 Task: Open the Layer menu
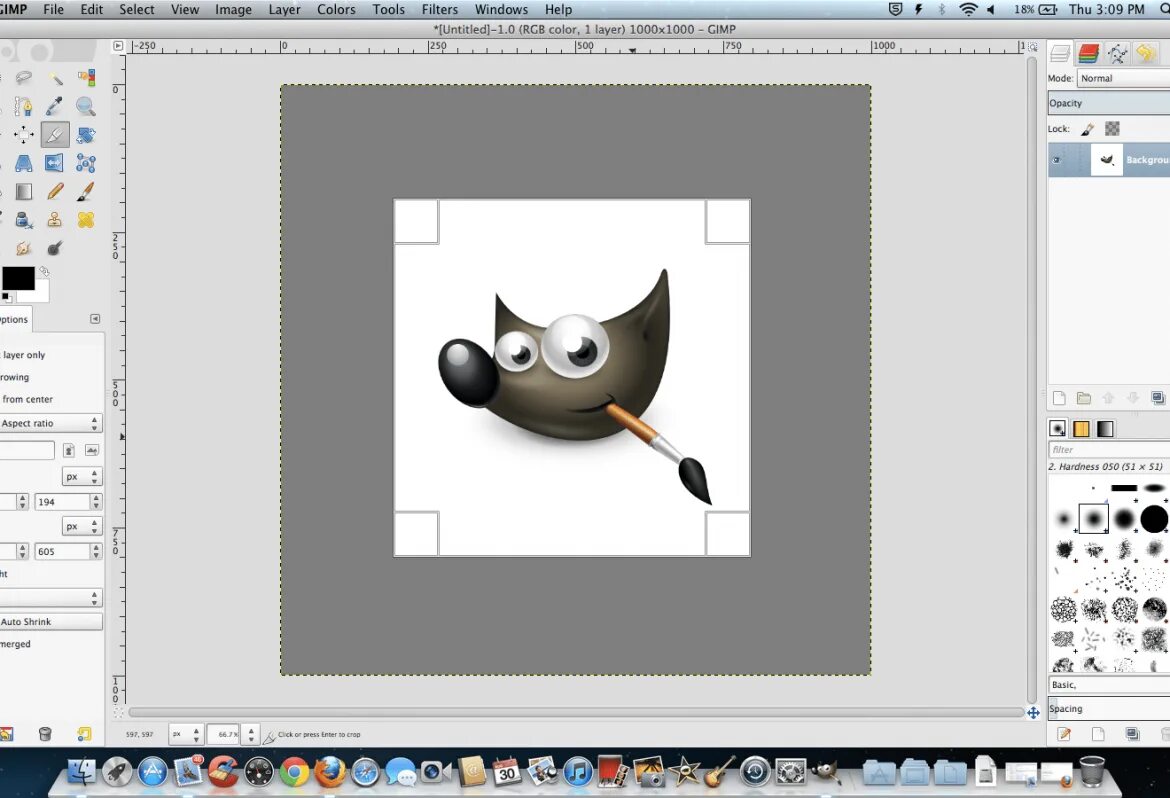click(x=284, y=10)
